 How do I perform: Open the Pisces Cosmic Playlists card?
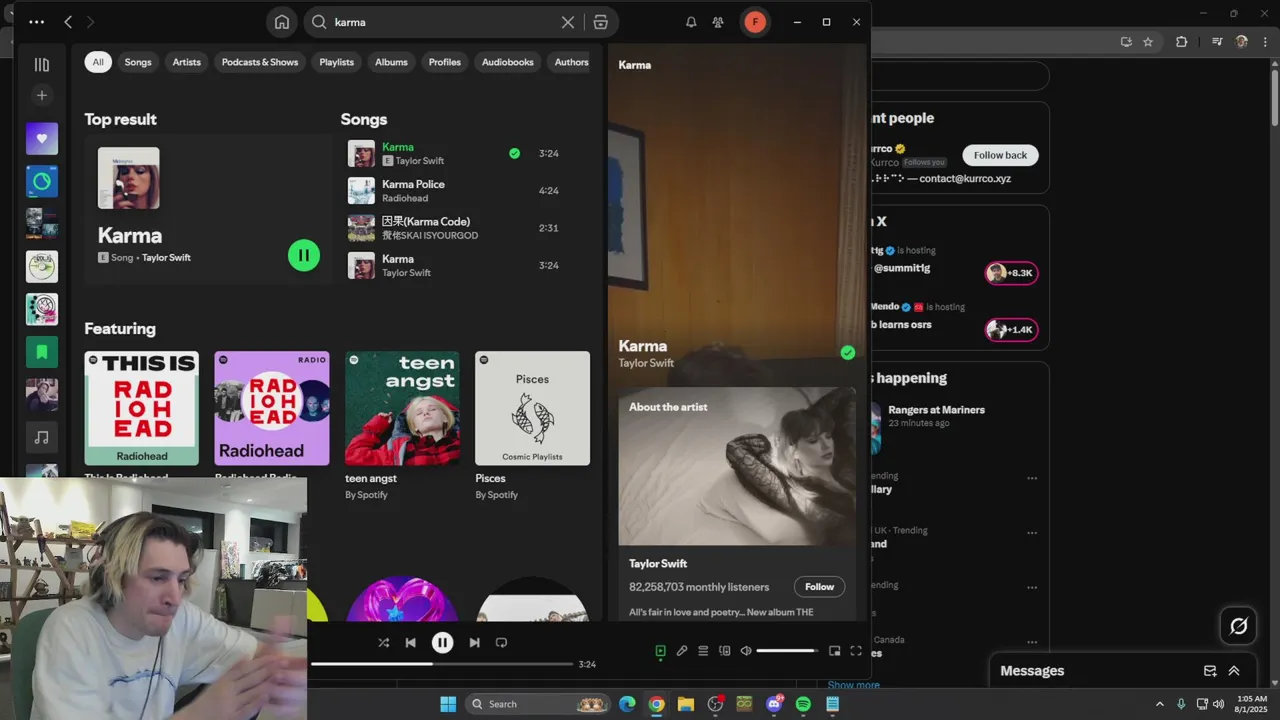(x=532, y=425)
